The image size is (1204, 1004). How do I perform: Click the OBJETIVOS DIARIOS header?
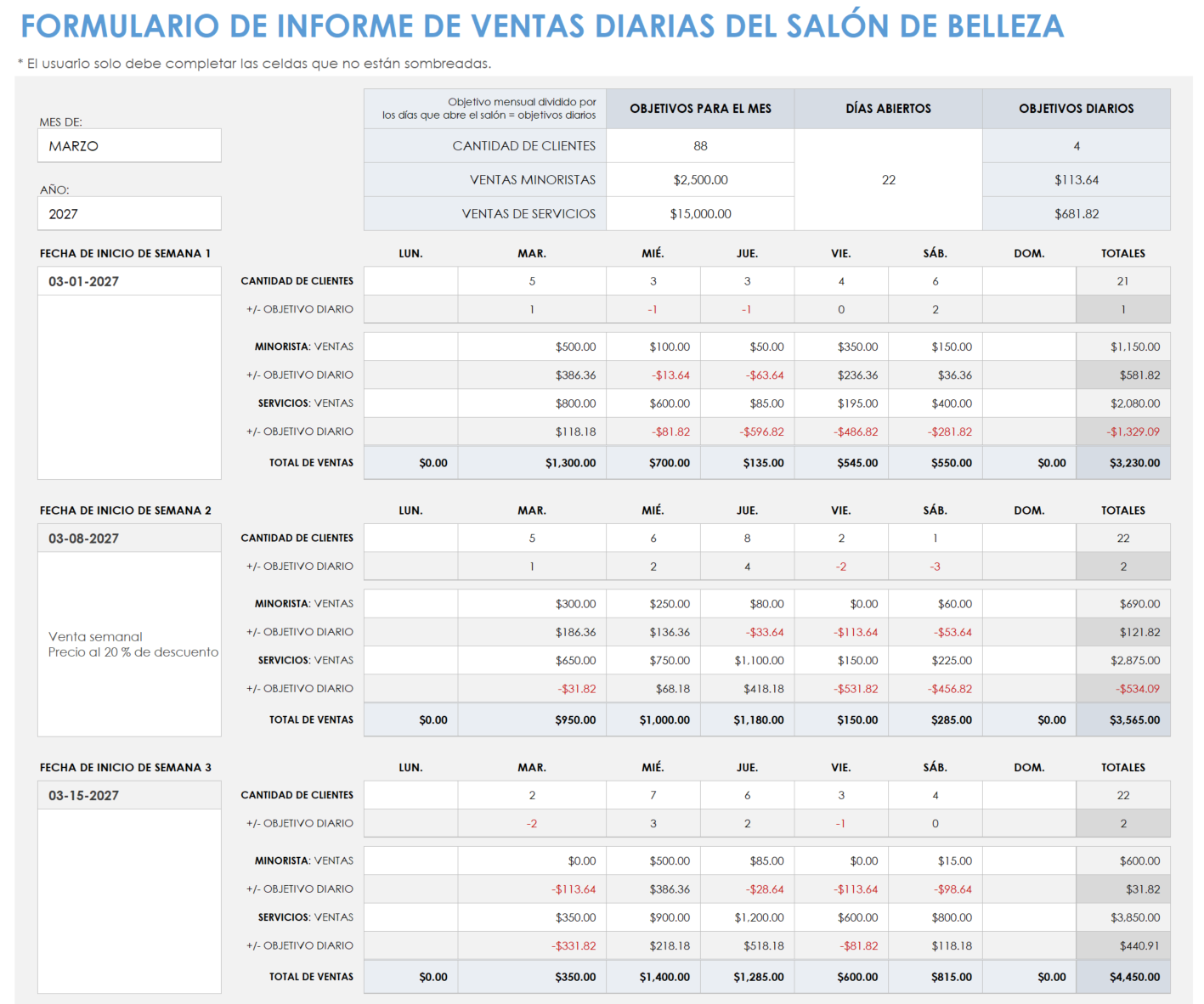coord(1077,109)
